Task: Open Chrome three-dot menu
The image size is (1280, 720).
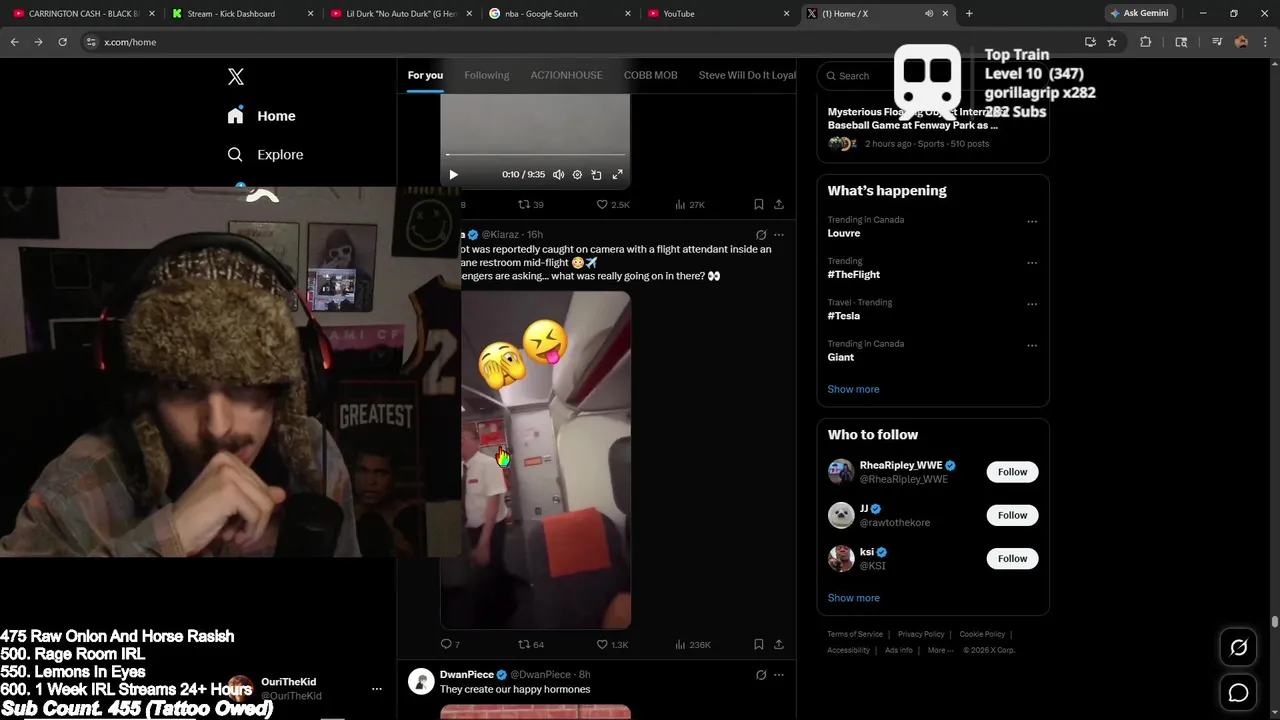Action: tap(1265, 42)
